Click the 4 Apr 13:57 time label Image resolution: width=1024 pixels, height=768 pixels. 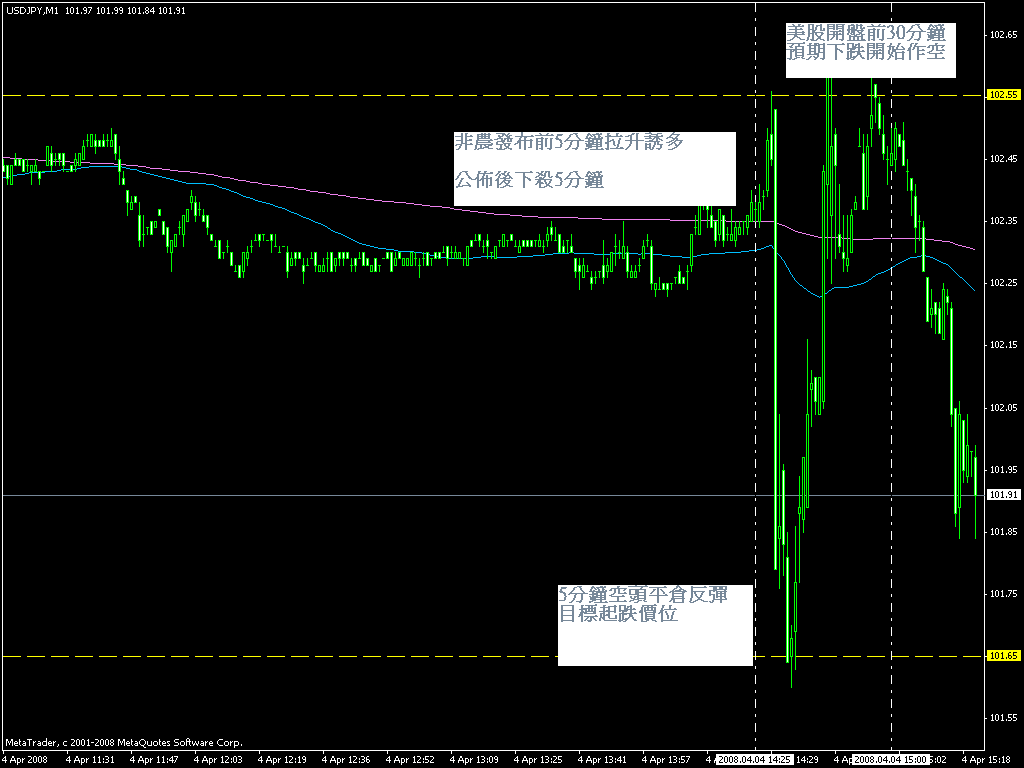[666, 760]
